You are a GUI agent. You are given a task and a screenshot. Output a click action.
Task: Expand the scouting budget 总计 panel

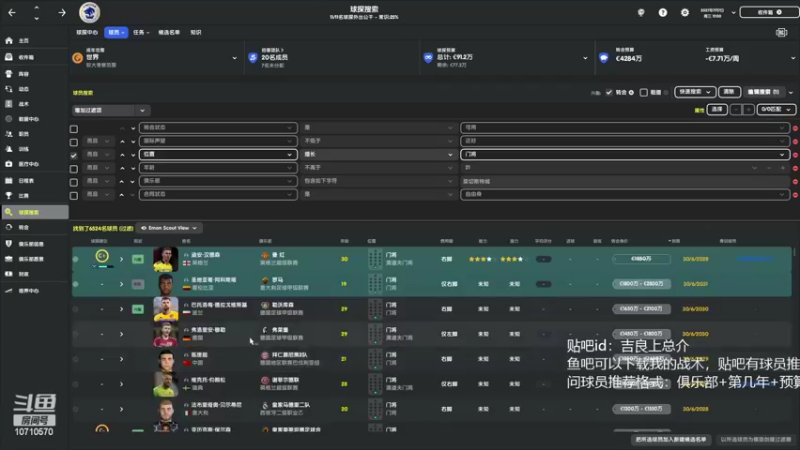[585, 58]
